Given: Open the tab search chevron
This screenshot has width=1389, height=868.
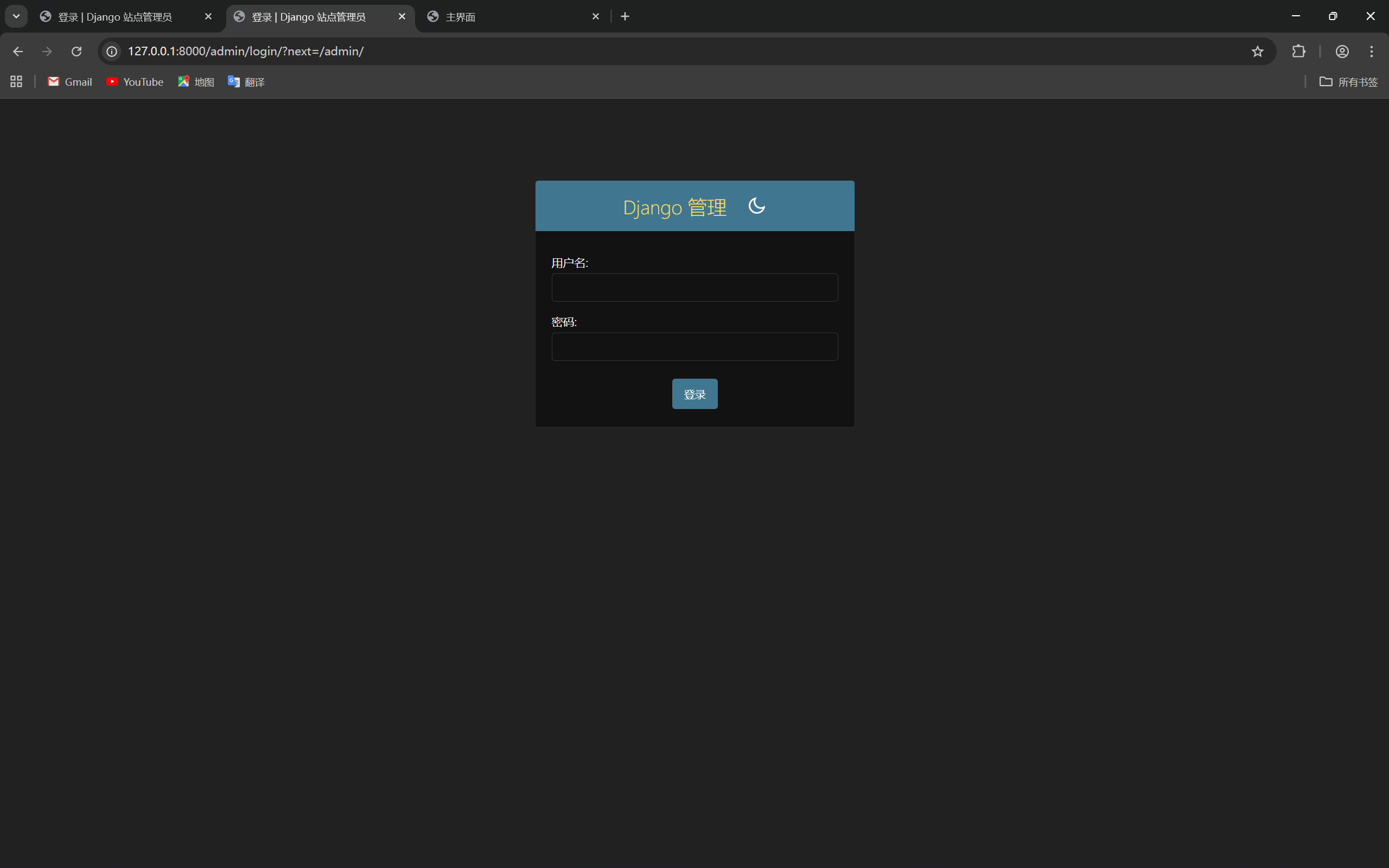Looking at the screenshot, I should point(16,16).
